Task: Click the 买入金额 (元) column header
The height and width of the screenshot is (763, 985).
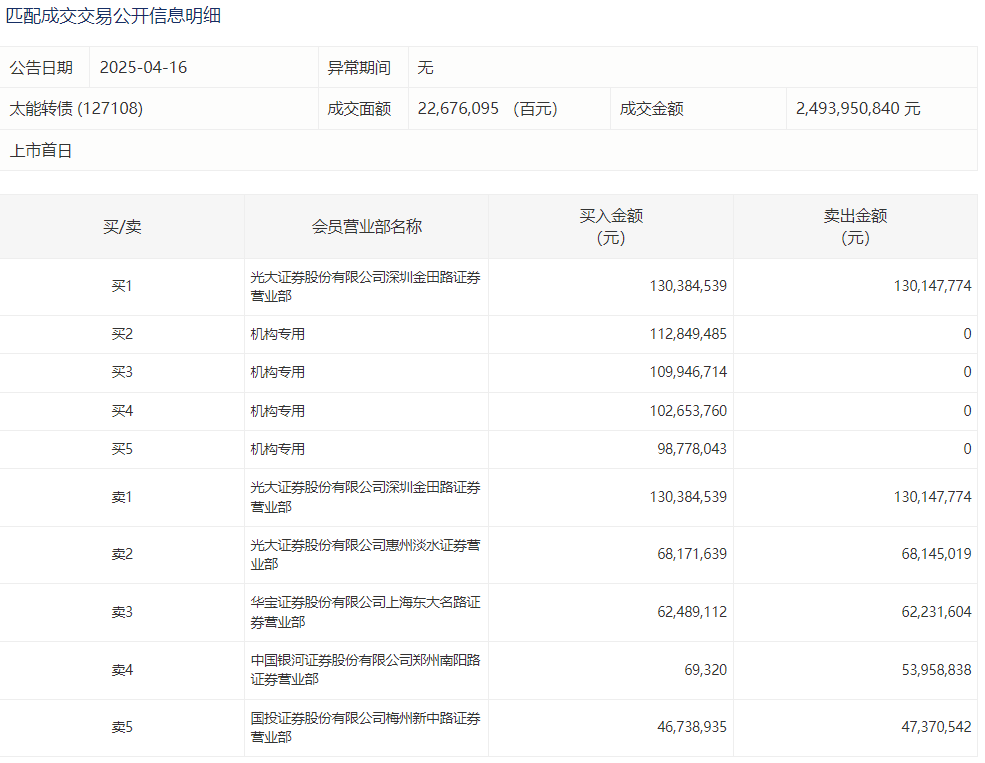Action: [610, 227]
